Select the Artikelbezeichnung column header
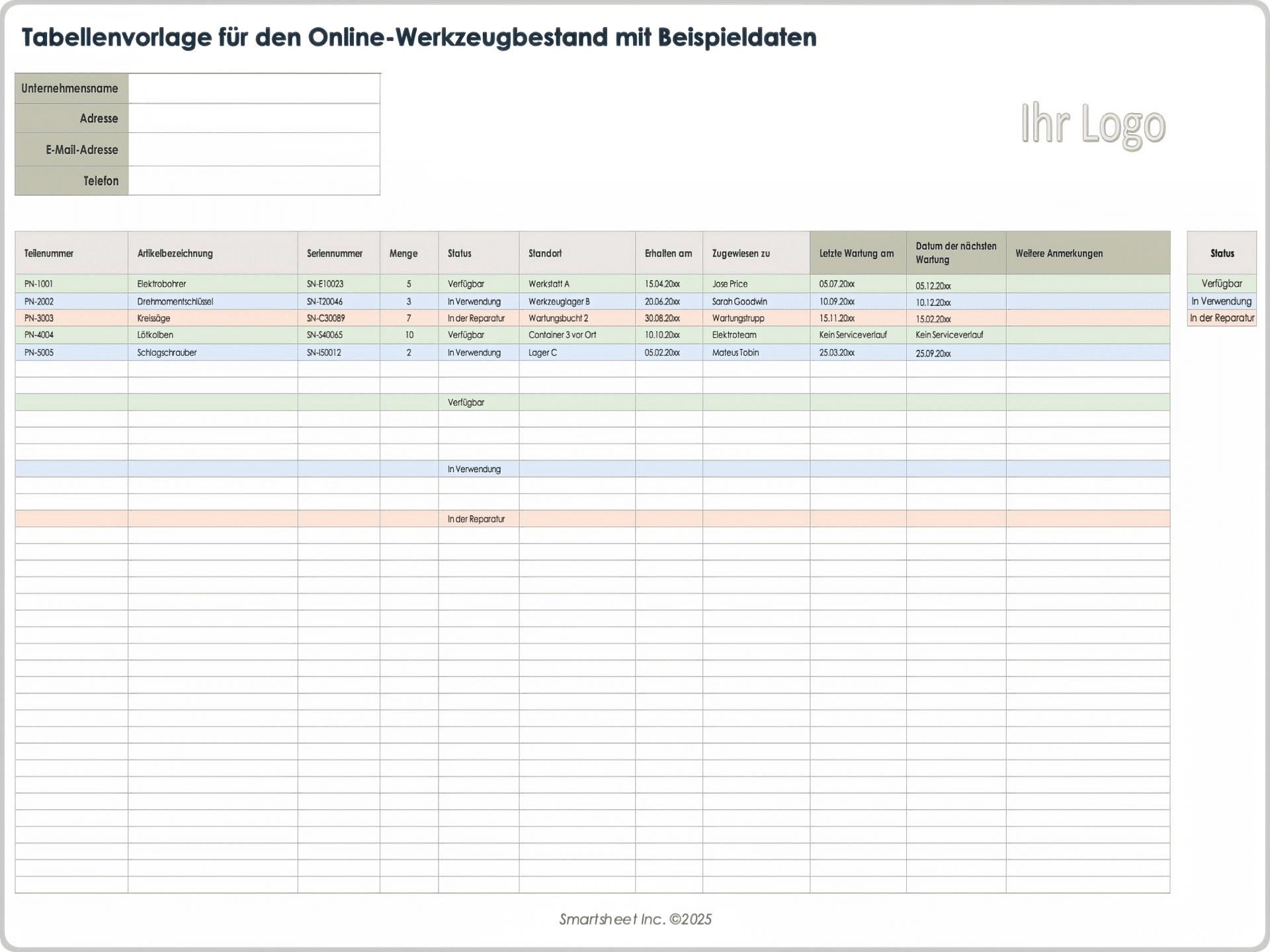 click(x=212, y=253)
